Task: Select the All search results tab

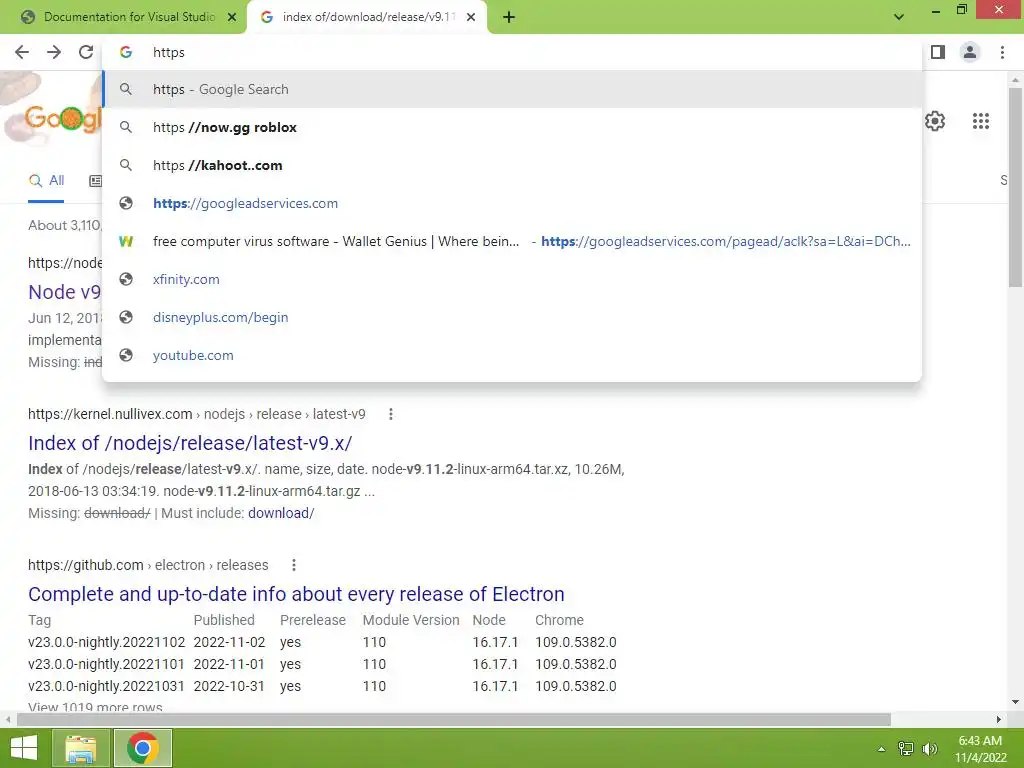Action: [46, 181]
